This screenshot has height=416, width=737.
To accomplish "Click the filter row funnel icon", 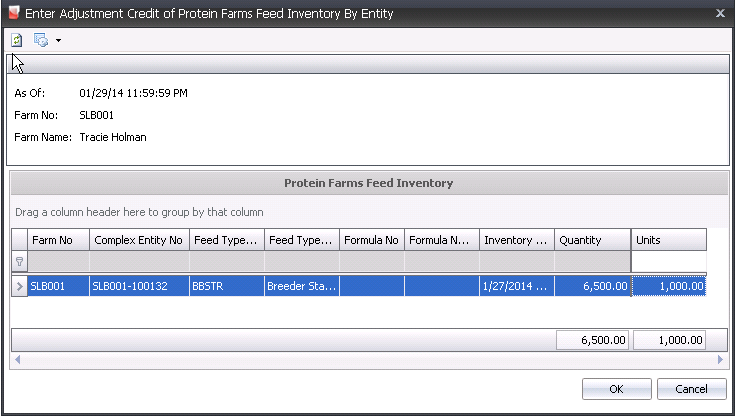I will (x=19, y=262).
